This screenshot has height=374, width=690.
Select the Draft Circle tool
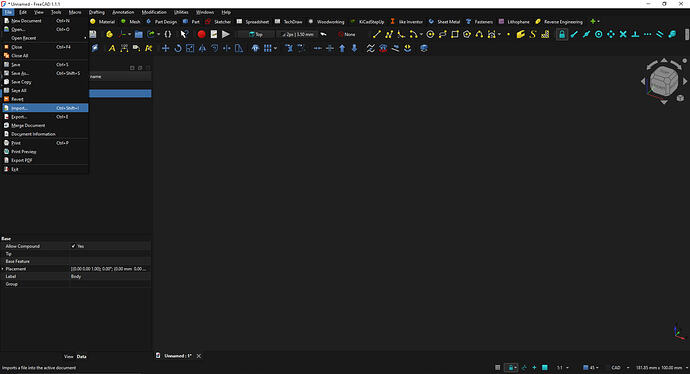430,34
